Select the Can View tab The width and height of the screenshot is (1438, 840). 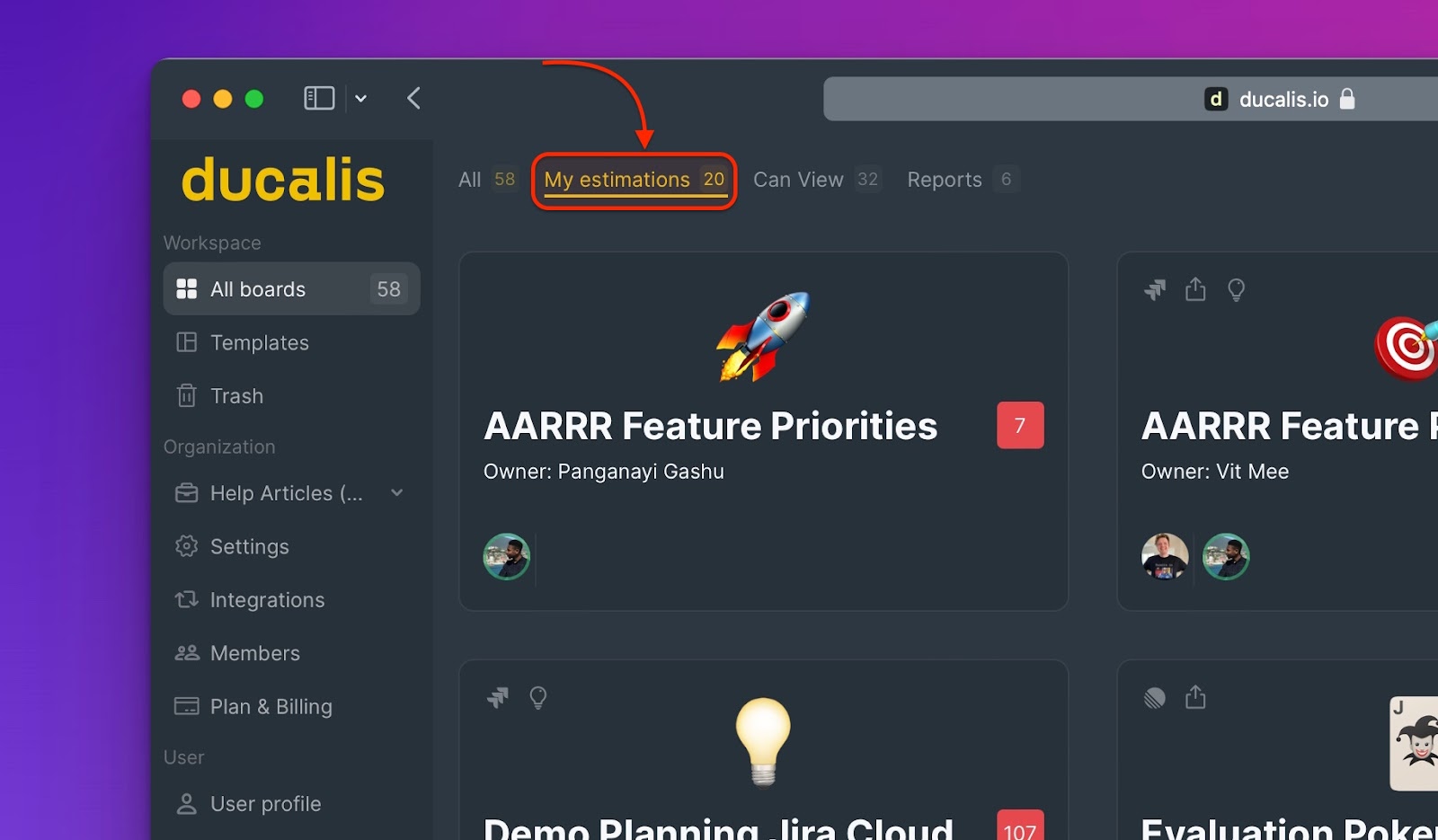(x=798, y=180)
